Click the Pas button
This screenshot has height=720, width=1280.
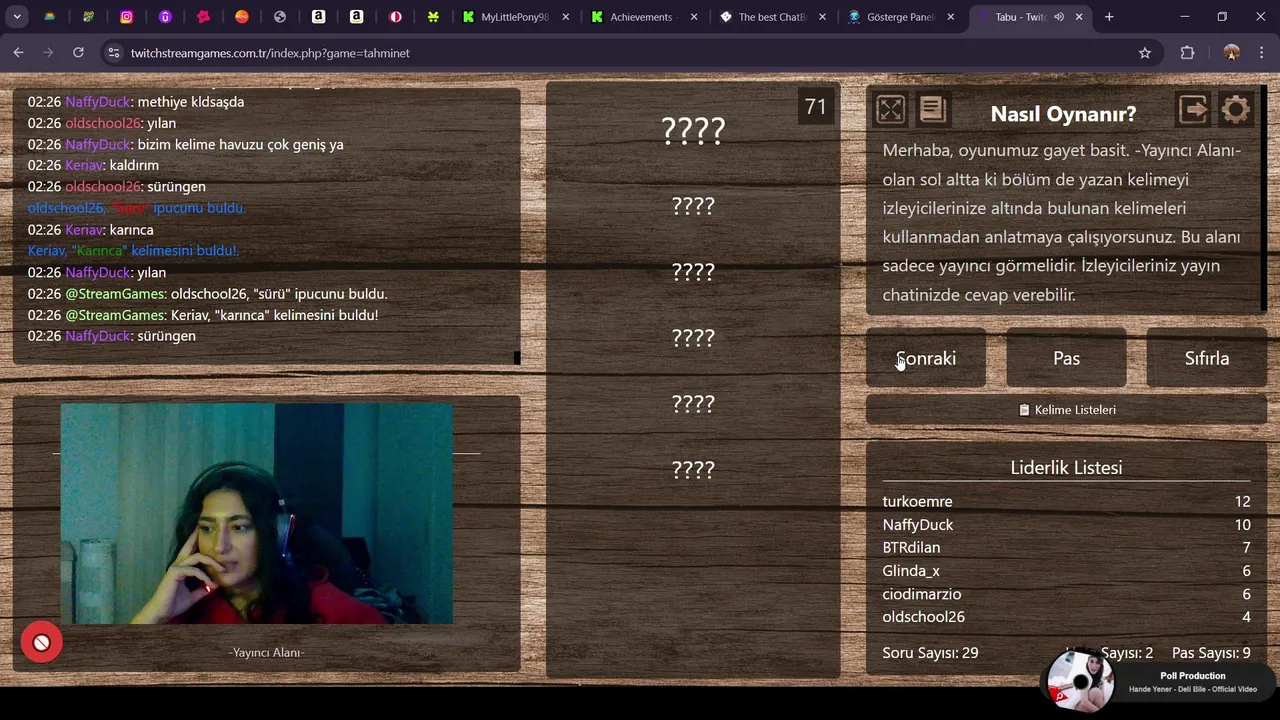pyautogui.click(x=1066, y=358)
